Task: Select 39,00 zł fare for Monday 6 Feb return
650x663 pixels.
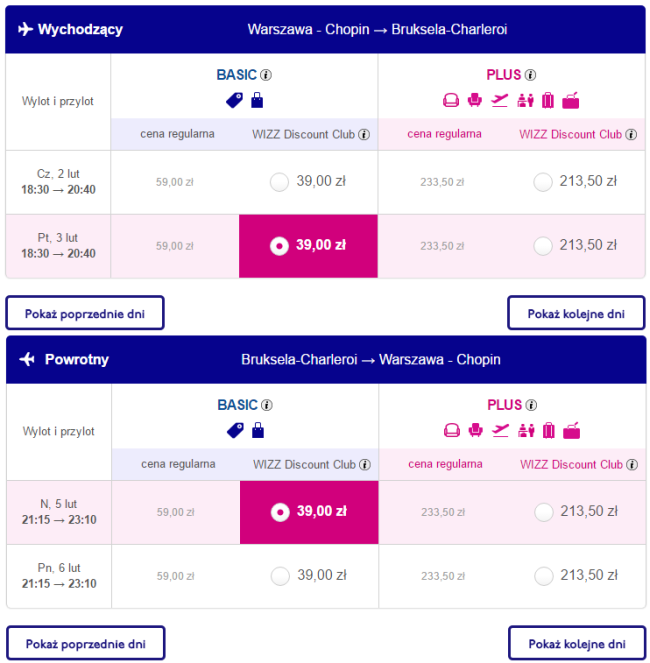Action: point(280,576)
